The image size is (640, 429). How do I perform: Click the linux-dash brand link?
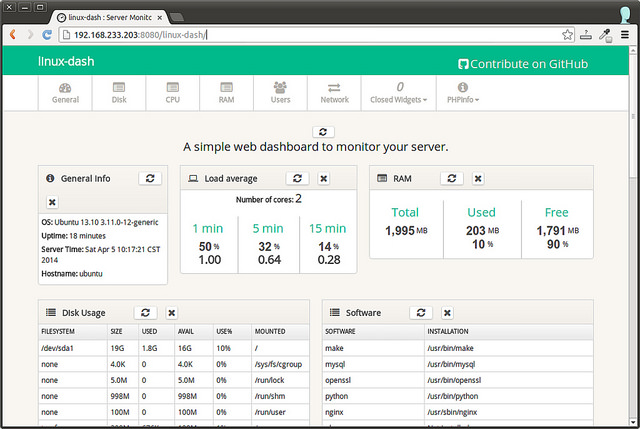pyautogui.click(x=65, y=62)
